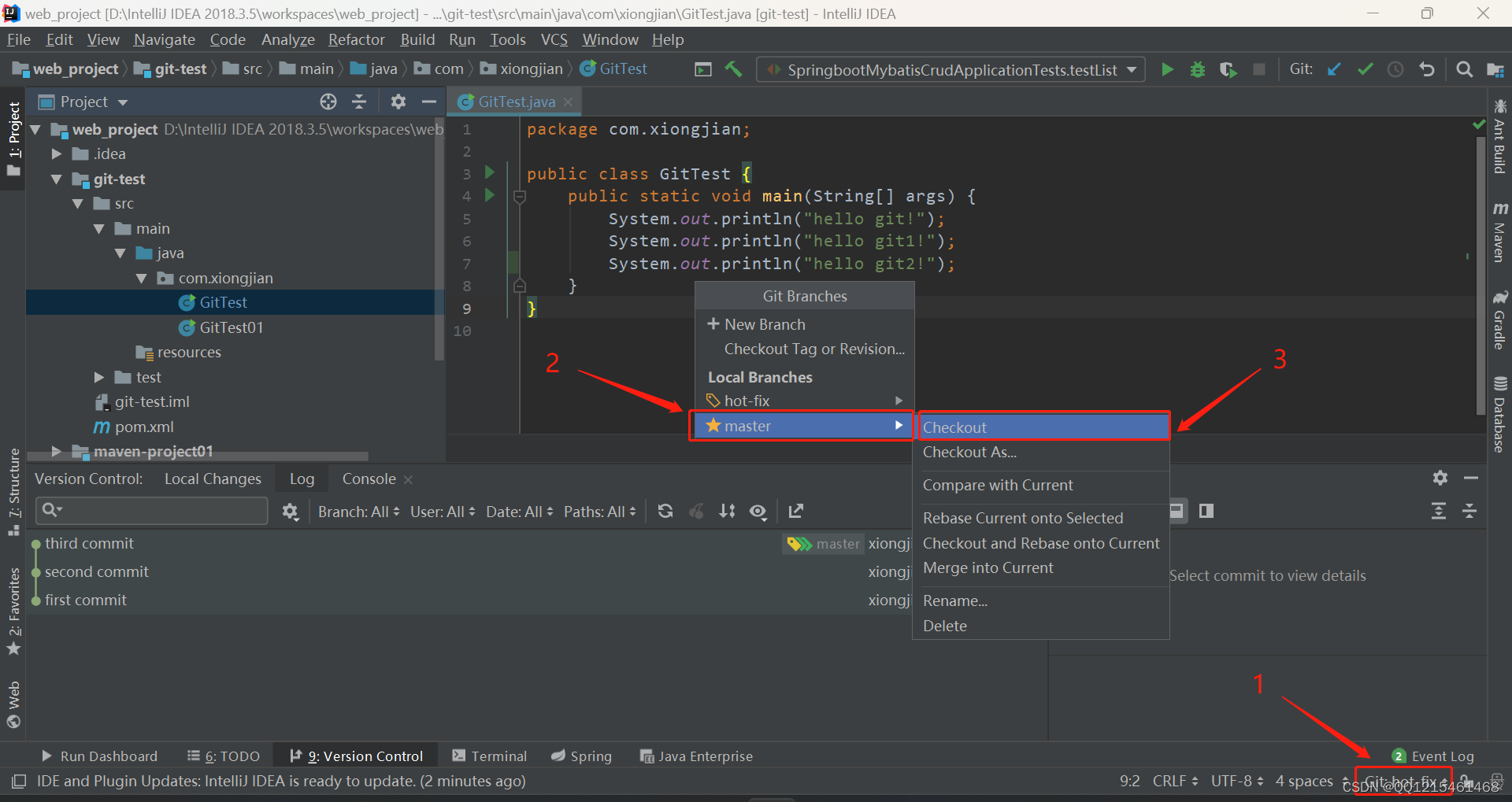Screen dimensions: 1512x802
Task: Toggle the 7: Structure tool window stripe
Action: (13, 492)
